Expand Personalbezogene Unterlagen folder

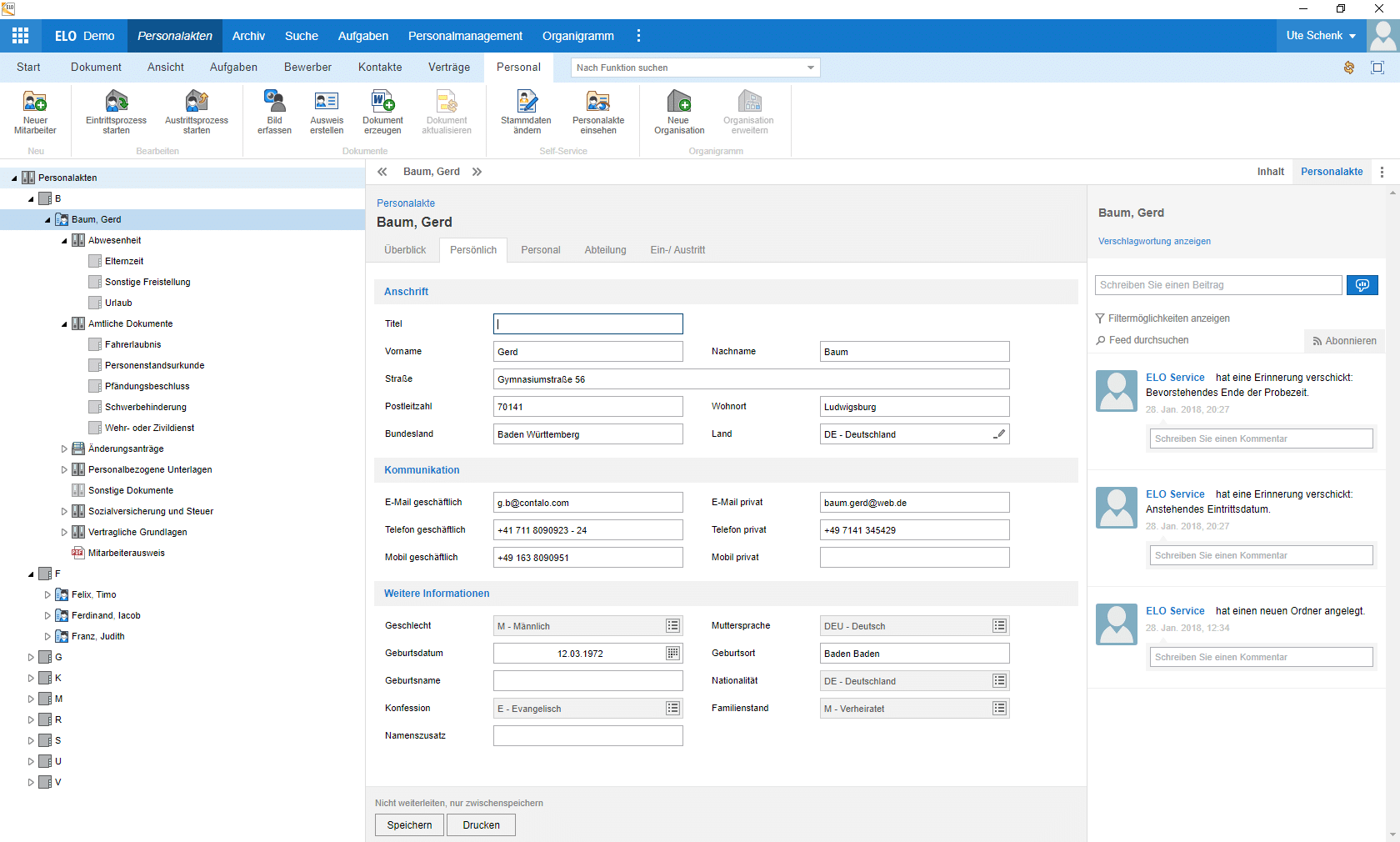[64, 469]
